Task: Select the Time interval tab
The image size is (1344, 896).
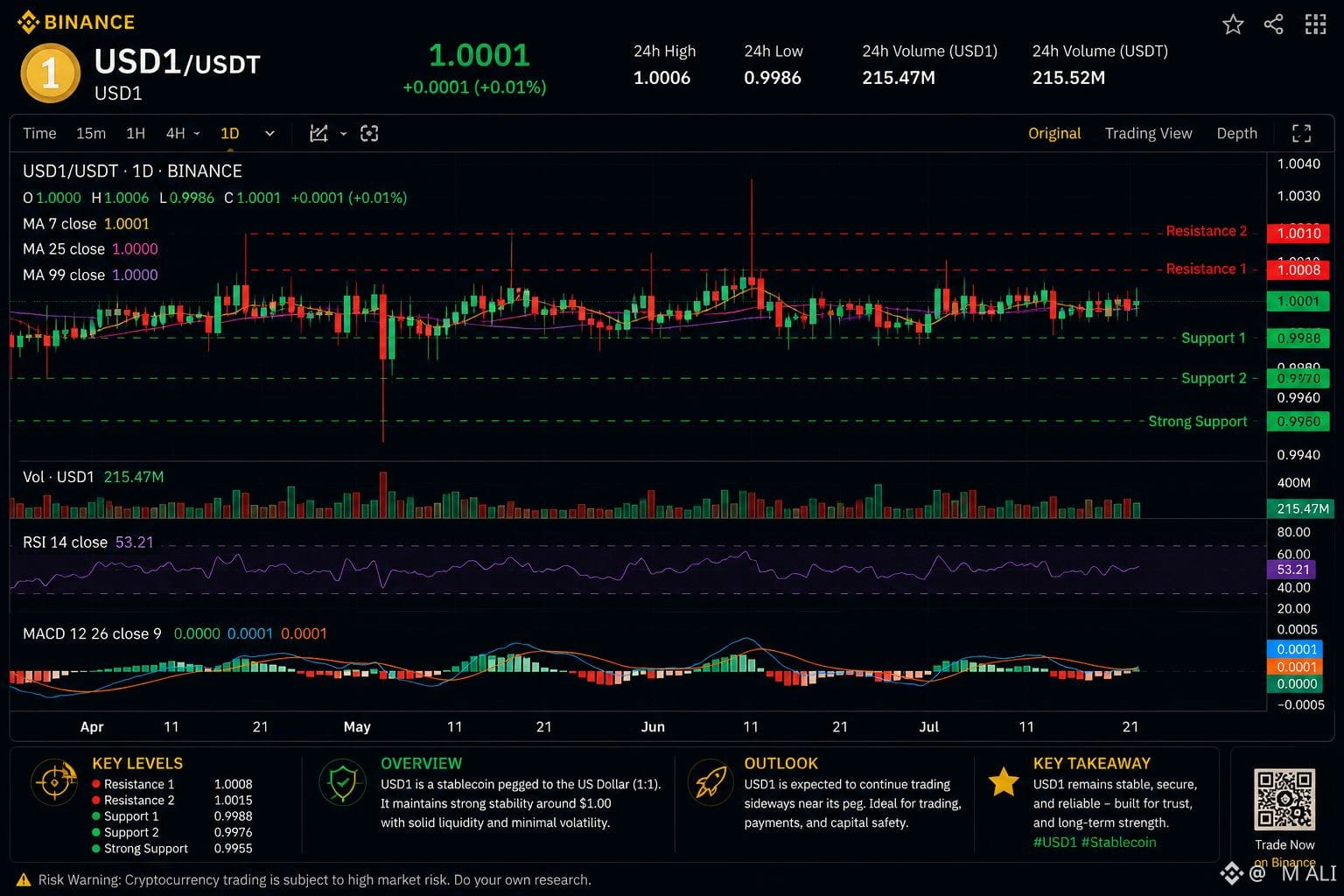Action: (39, 133)
